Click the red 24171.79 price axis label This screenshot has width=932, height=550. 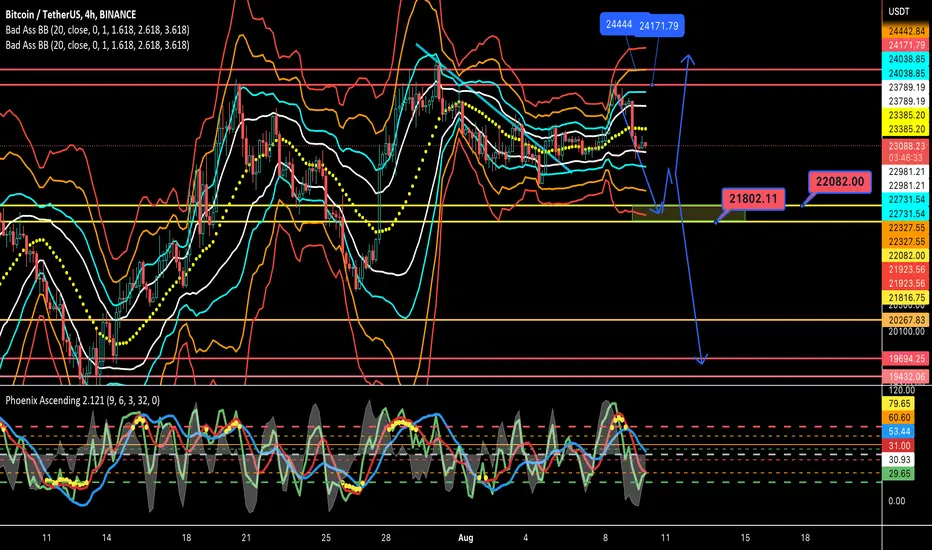(x=906, y=45)
